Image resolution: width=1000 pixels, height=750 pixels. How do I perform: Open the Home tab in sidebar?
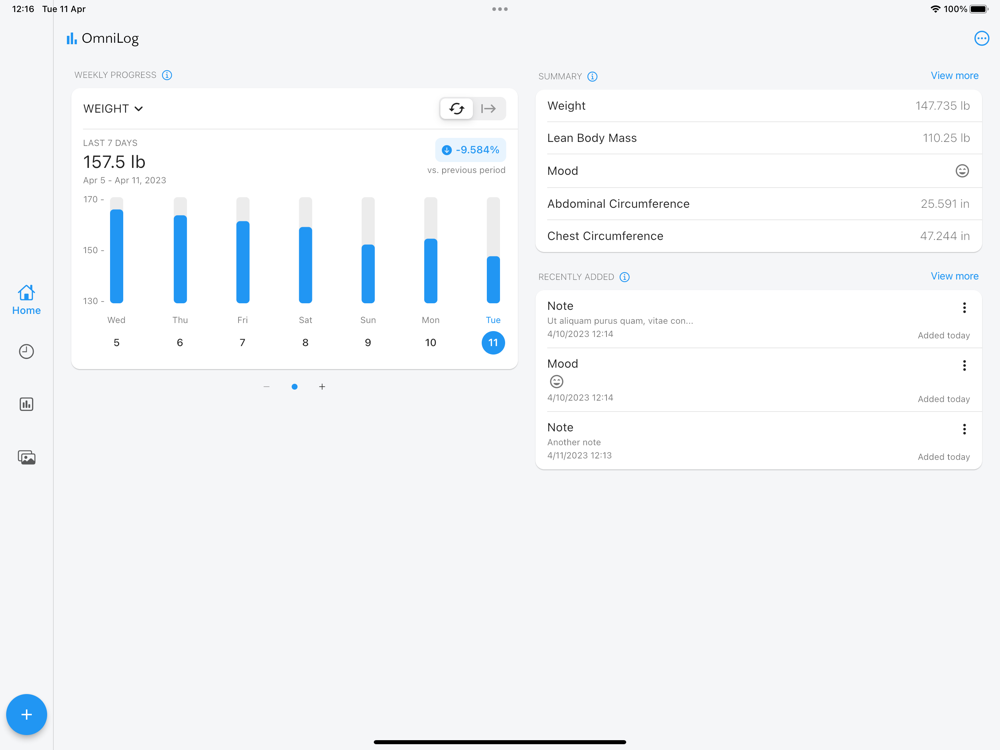click(26, 300)
